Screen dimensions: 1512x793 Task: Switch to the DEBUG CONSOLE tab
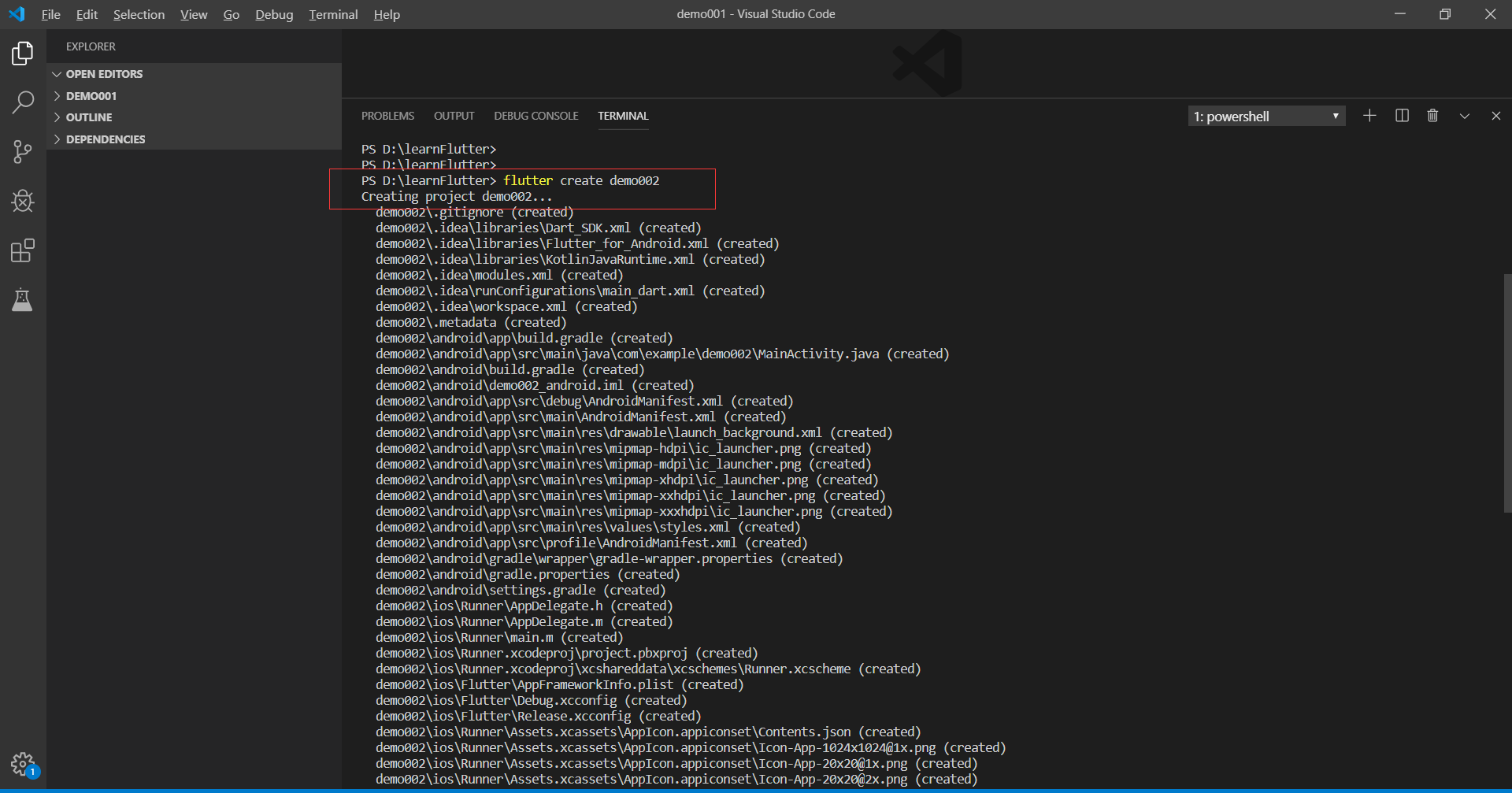pos(535,116)
